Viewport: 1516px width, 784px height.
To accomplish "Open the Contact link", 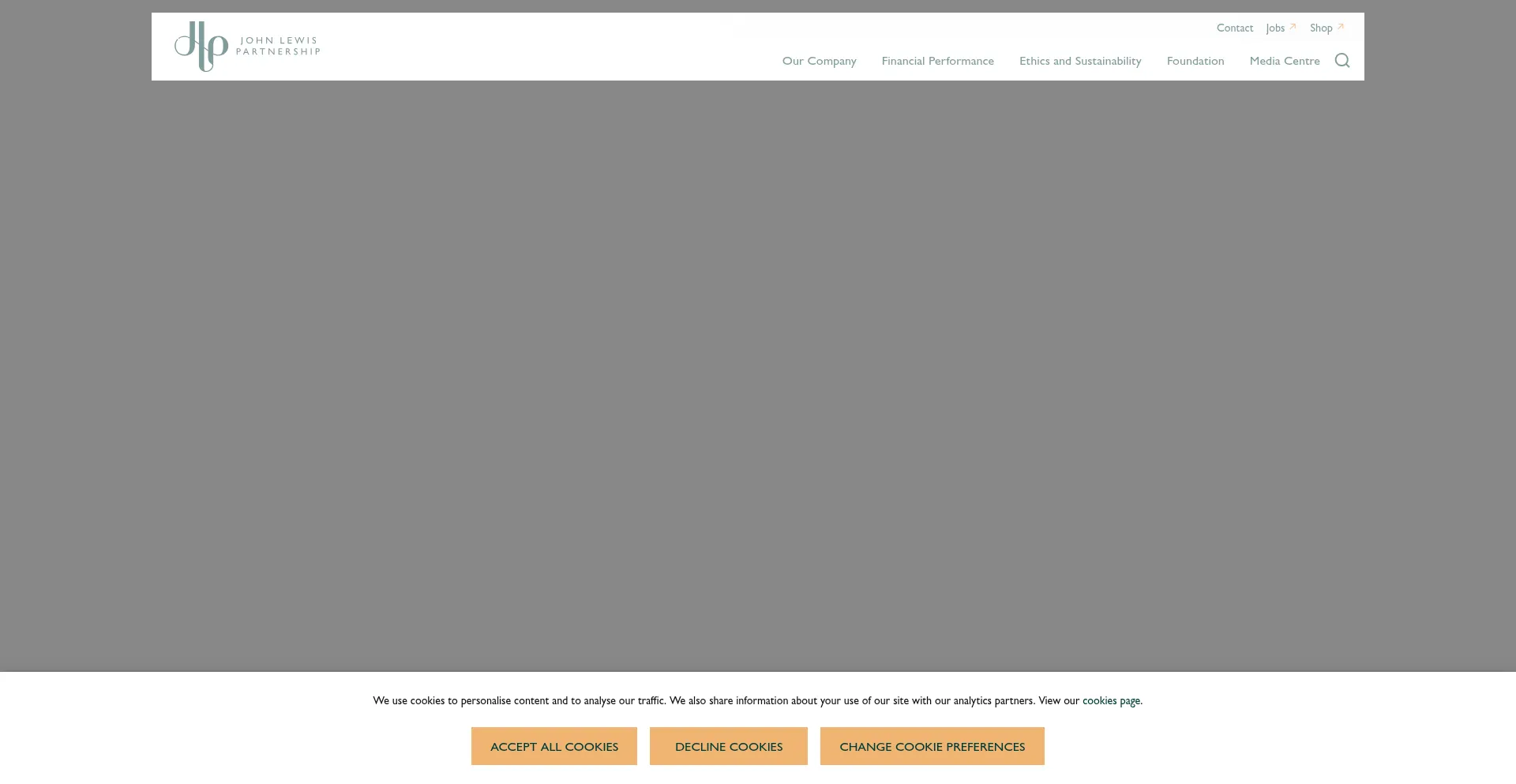I will [1234, 28].
